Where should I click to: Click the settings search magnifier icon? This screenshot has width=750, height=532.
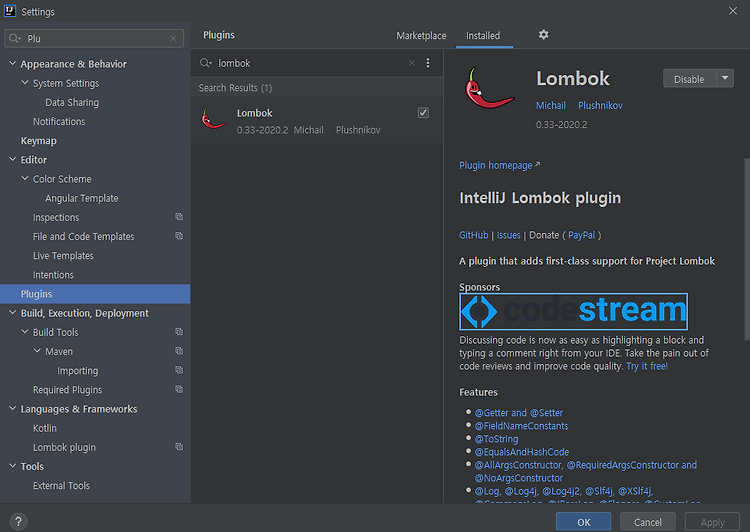click(15, 38)
